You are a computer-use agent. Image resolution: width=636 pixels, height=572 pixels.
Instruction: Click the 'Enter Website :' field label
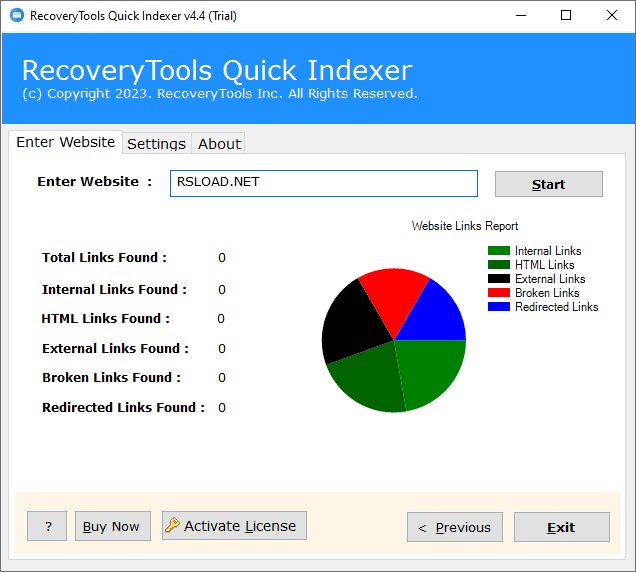[95, 181]
